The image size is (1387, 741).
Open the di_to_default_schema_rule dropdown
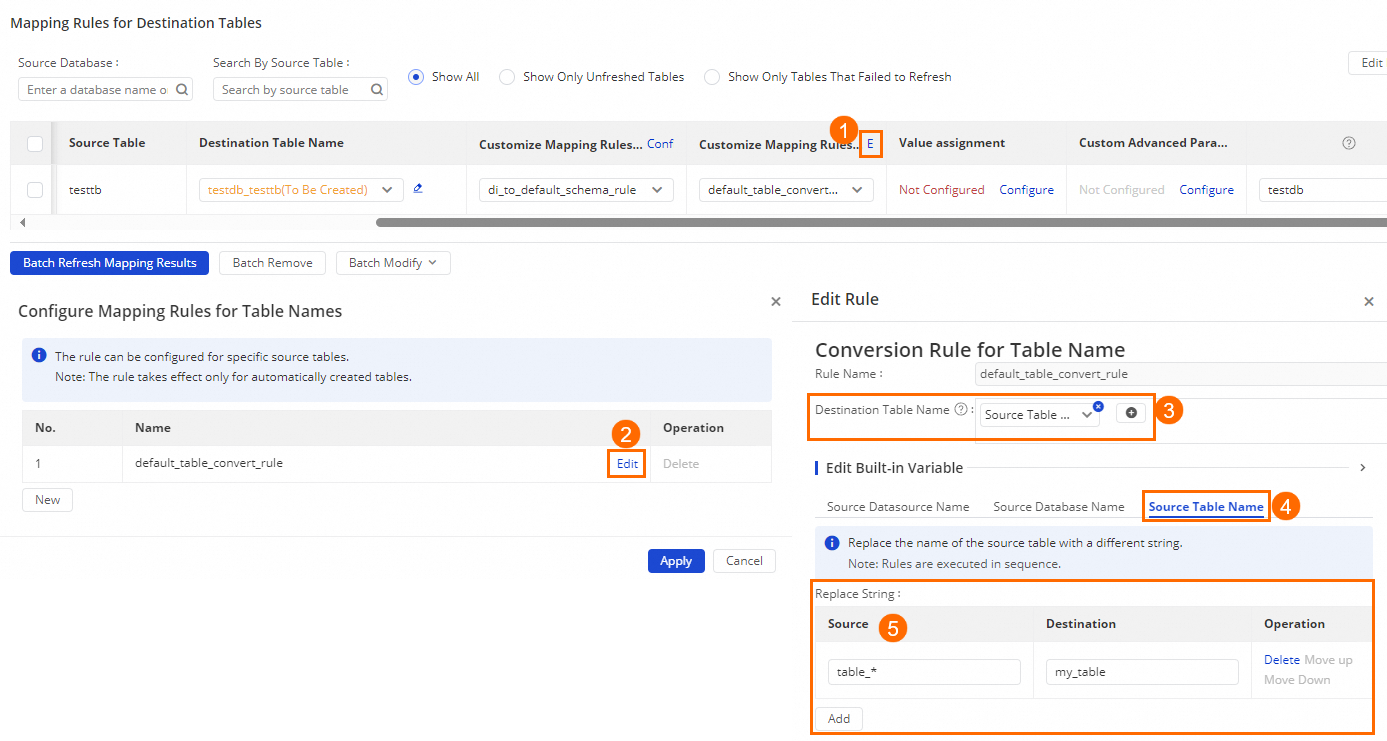point(576,190)
